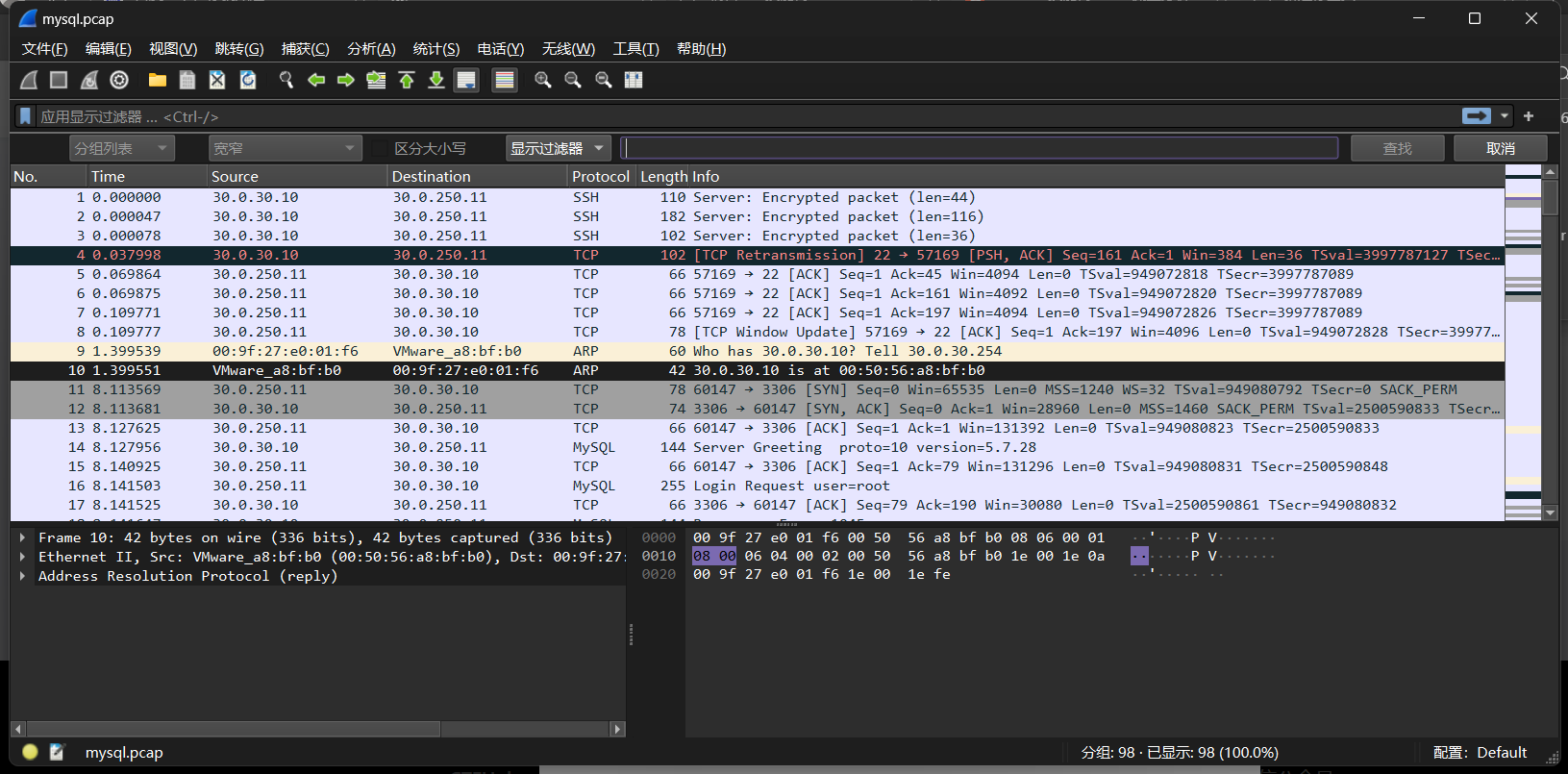Open the 视图(V) menu
This screenshot has height=774, width=1568.
pyautogui.click(x=173, y=49)
